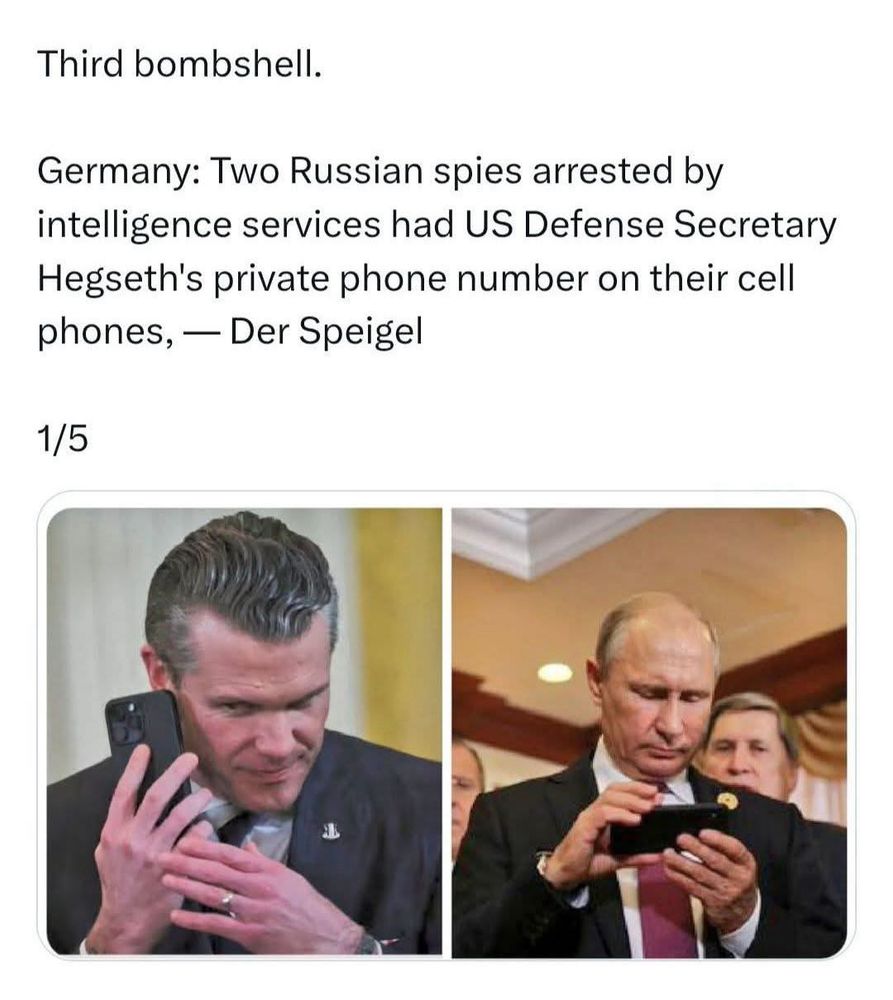The height and width of the screenshot is (1000, 893).
Task: Click the gold round lapel badge in right photo
Action: tap(727, 801)
